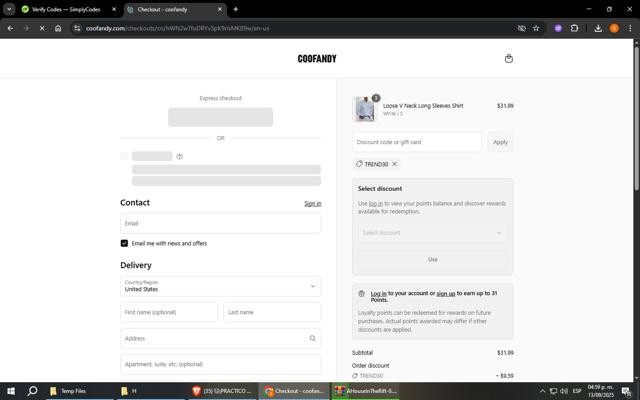
Task: Open the purple extension icon
Action: pos(558,28)
